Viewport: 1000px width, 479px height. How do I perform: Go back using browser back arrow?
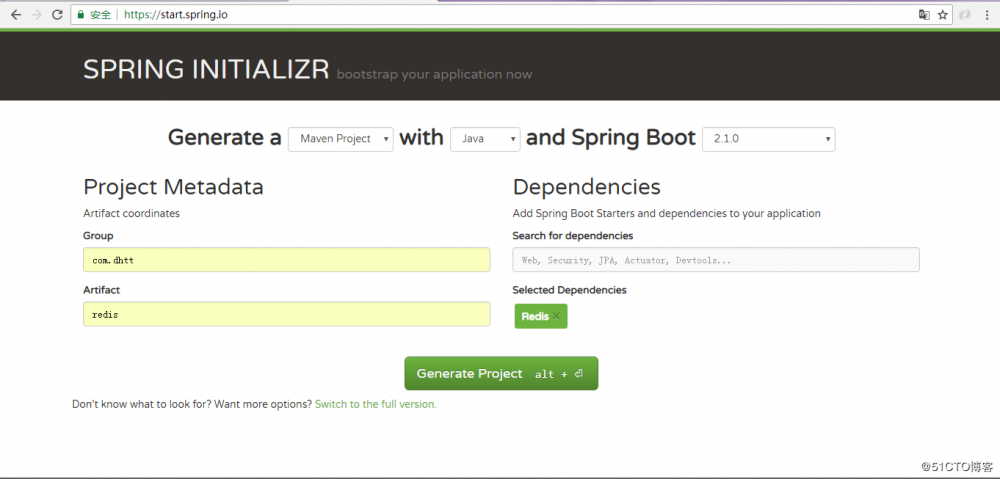(x=16, y=15)
